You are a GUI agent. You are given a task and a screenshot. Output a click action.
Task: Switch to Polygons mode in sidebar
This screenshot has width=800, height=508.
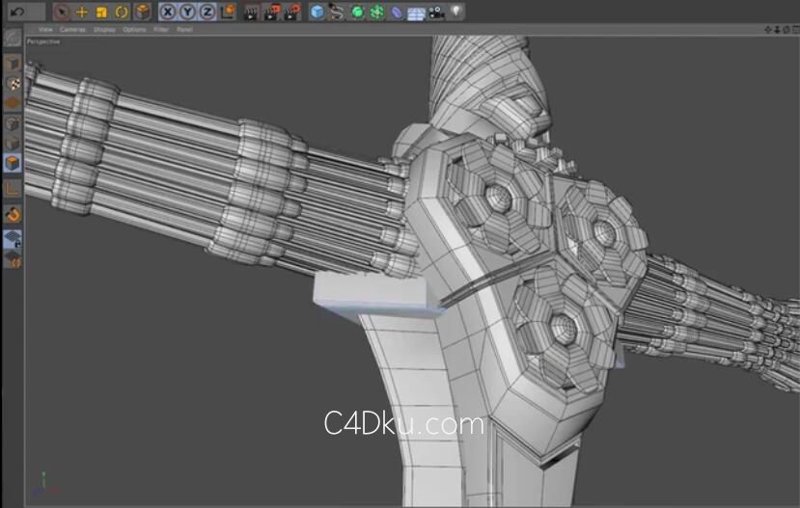pos(13,163)
